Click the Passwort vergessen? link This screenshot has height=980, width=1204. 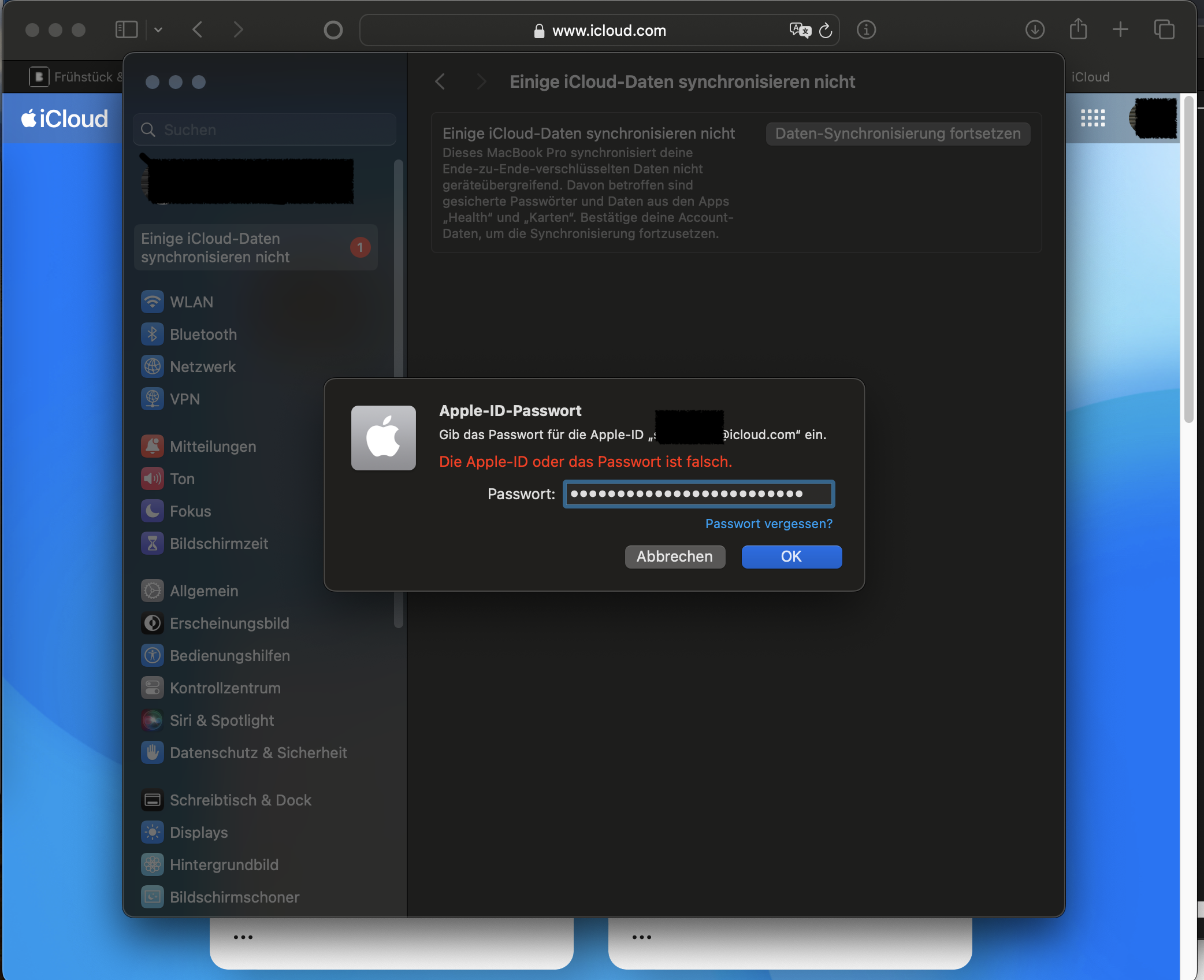click(x=768, y=524)
